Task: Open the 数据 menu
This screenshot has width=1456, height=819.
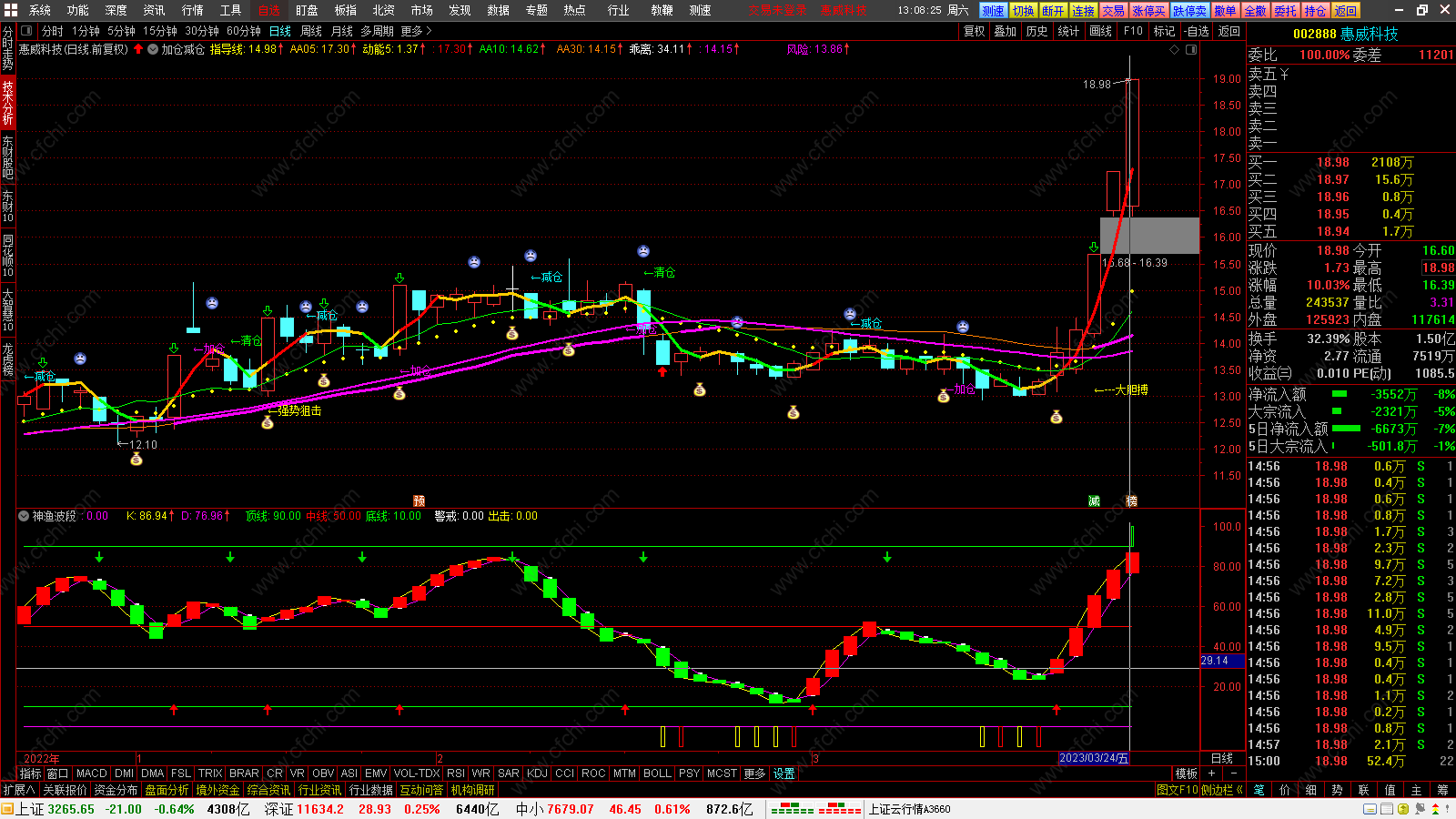Action: tap(499, 10)
